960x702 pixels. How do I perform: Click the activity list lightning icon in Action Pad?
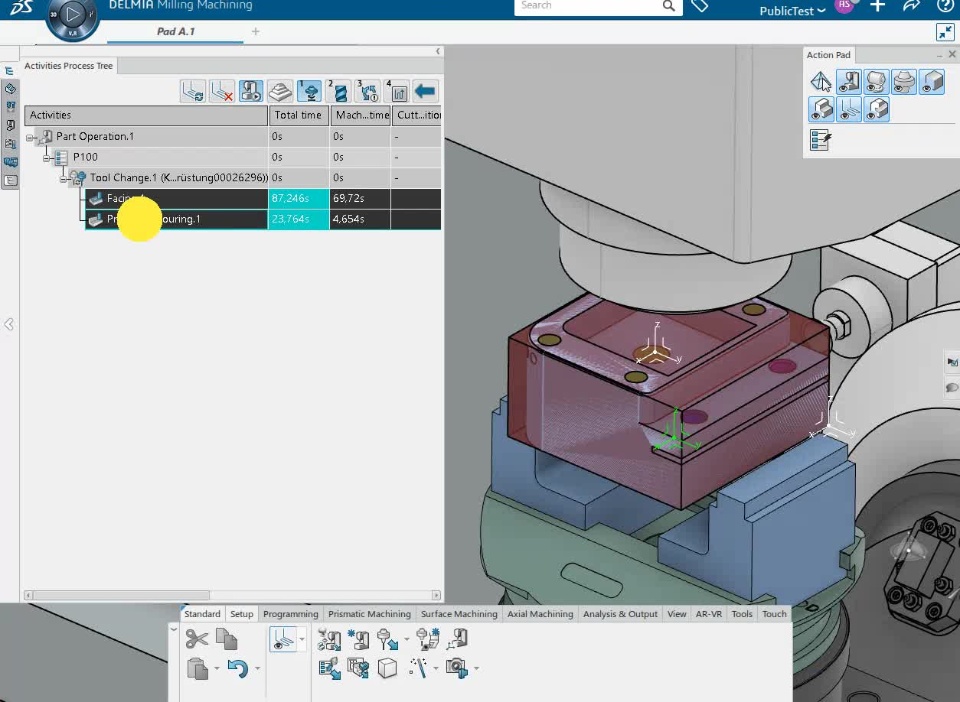coord(820,140)
